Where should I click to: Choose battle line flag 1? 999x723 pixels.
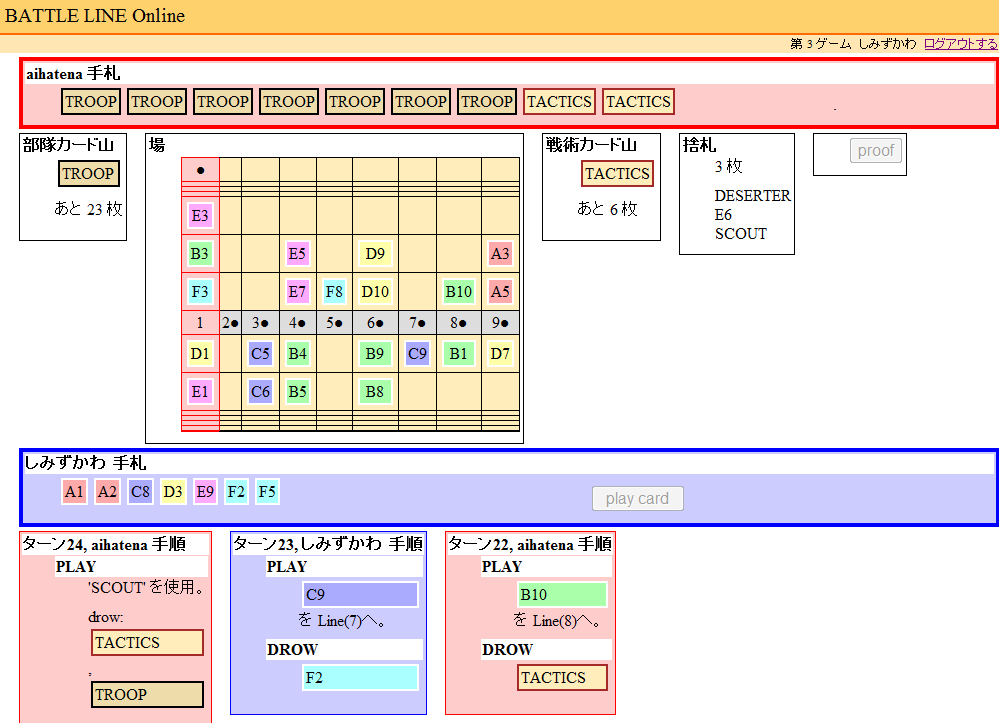(x=200, y=323)
